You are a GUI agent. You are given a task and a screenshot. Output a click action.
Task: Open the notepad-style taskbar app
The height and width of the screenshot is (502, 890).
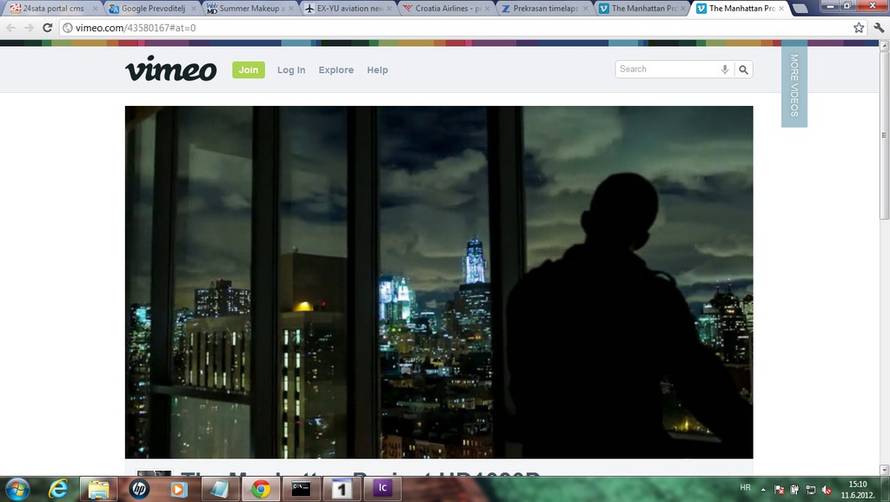(219, 488)
